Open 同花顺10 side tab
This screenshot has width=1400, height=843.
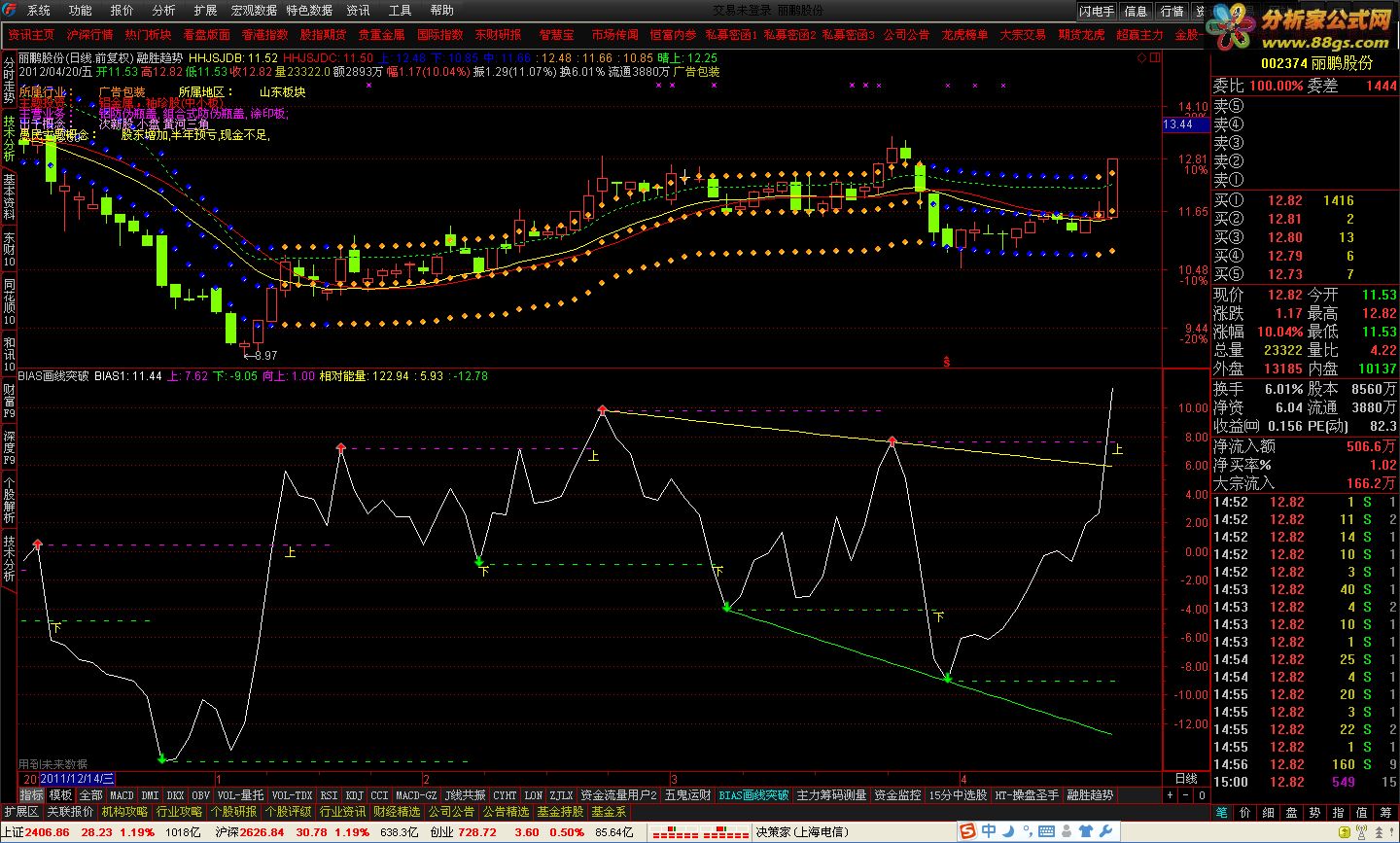coord(9,301)
